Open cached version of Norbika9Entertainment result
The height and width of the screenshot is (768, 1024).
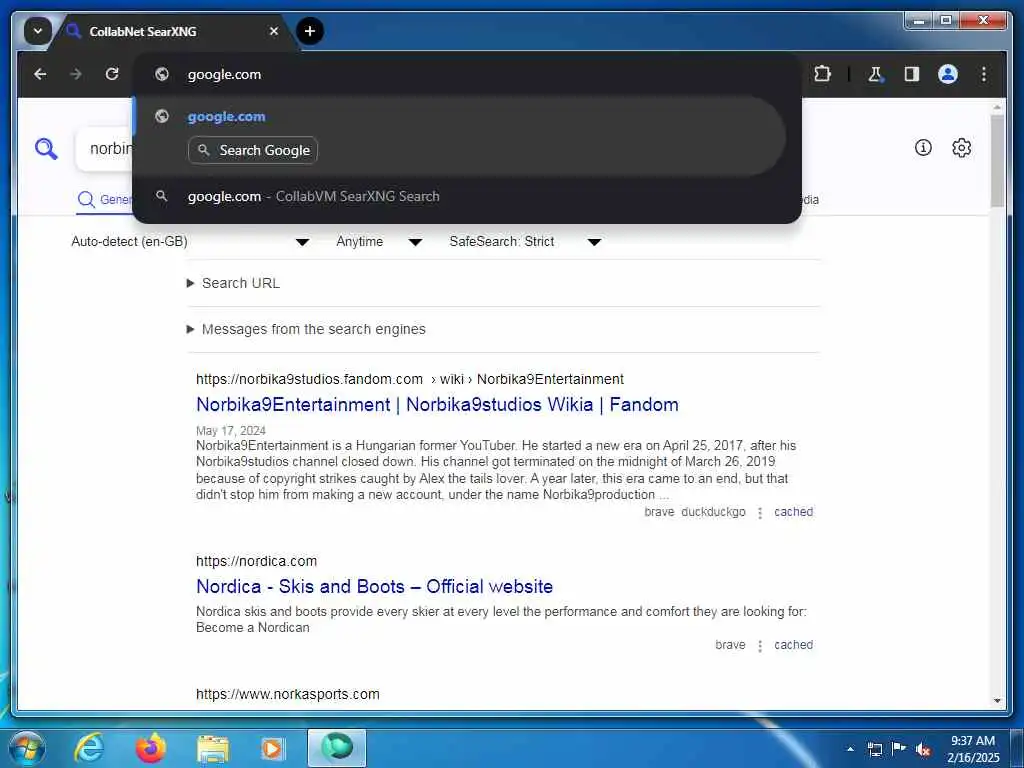click(793, 512)
